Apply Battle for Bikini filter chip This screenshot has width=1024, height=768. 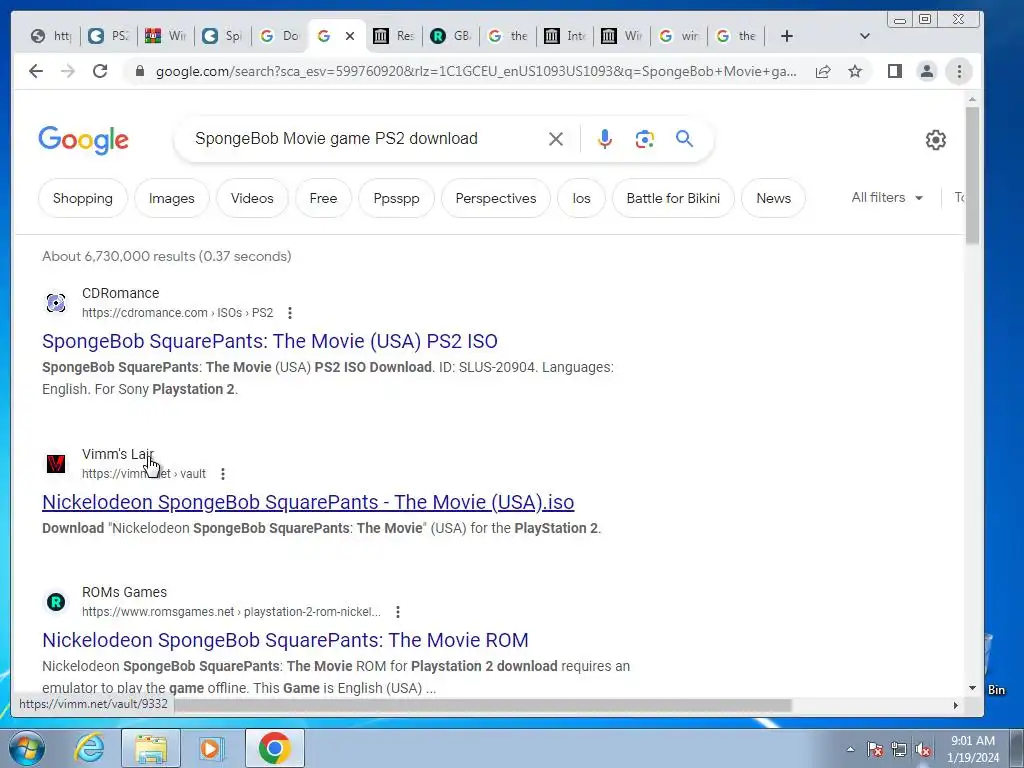pyautogui.click(x=673, y=198)
